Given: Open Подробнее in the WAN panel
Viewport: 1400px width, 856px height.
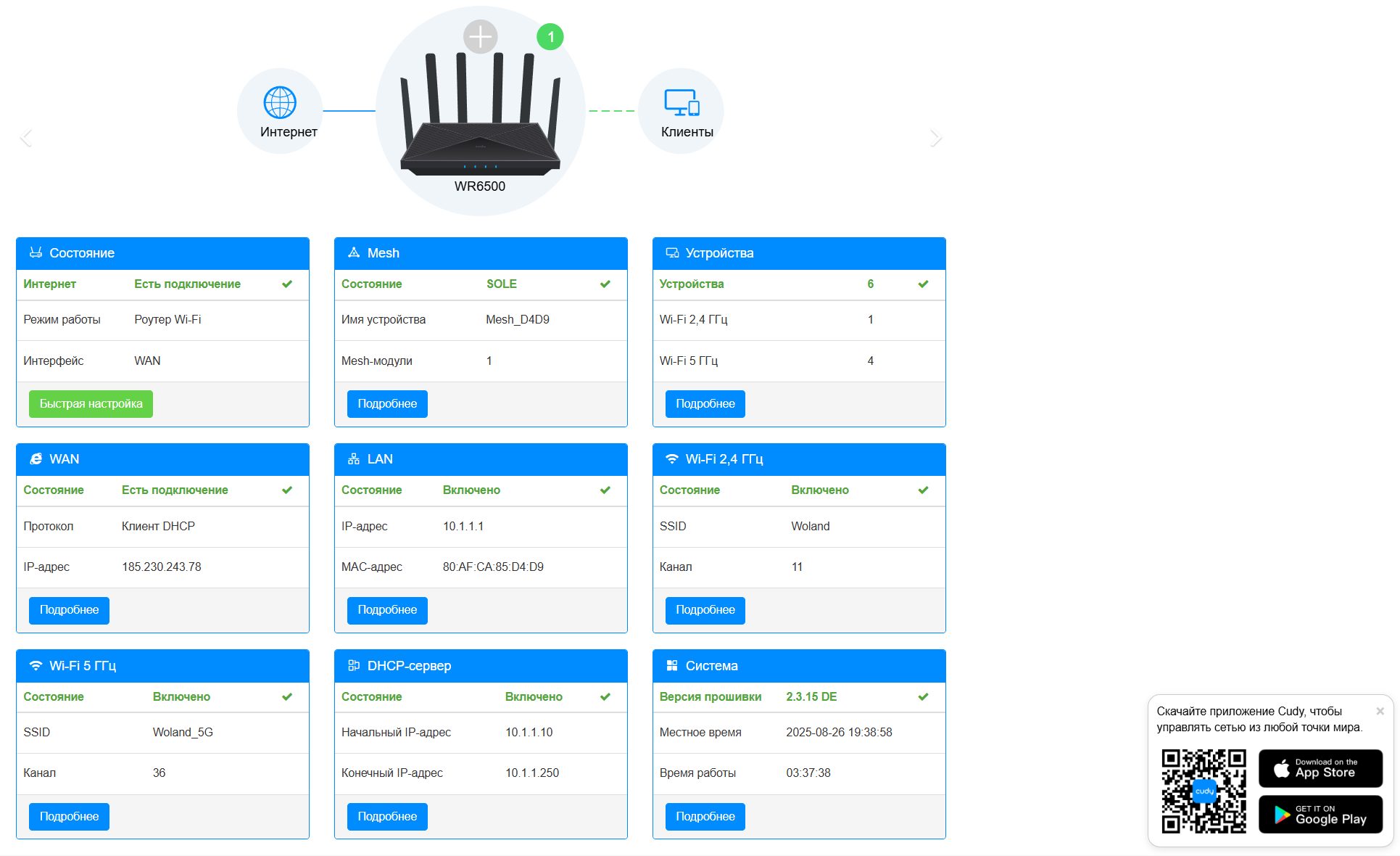Looking at the screenshot, I should (x=69, y=610).
